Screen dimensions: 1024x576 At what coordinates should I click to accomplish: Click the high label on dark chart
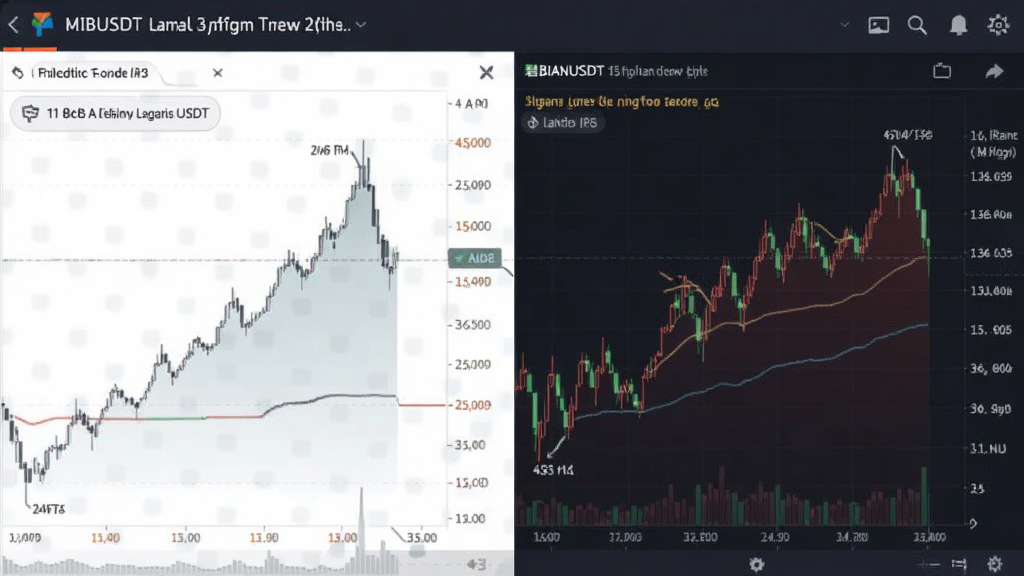coord(908,135)
